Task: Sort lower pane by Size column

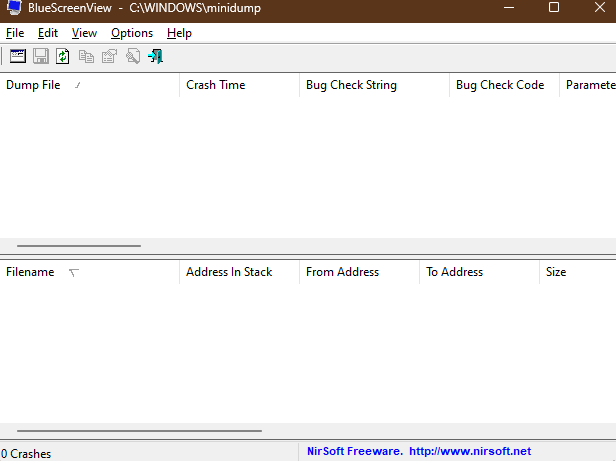Action: coord(578,272)
